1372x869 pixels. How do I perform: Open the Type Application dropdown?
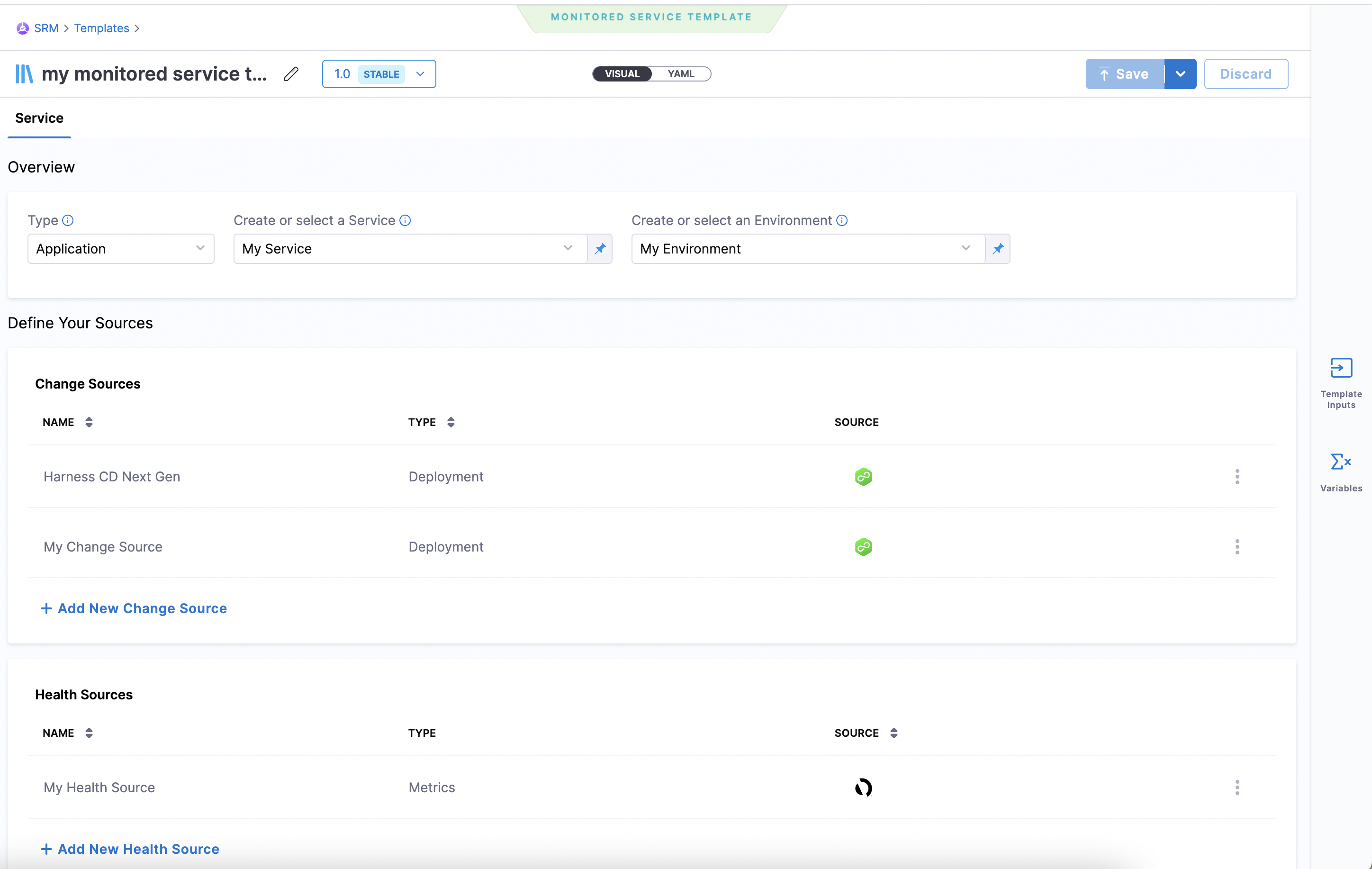(x=121, y=248)
